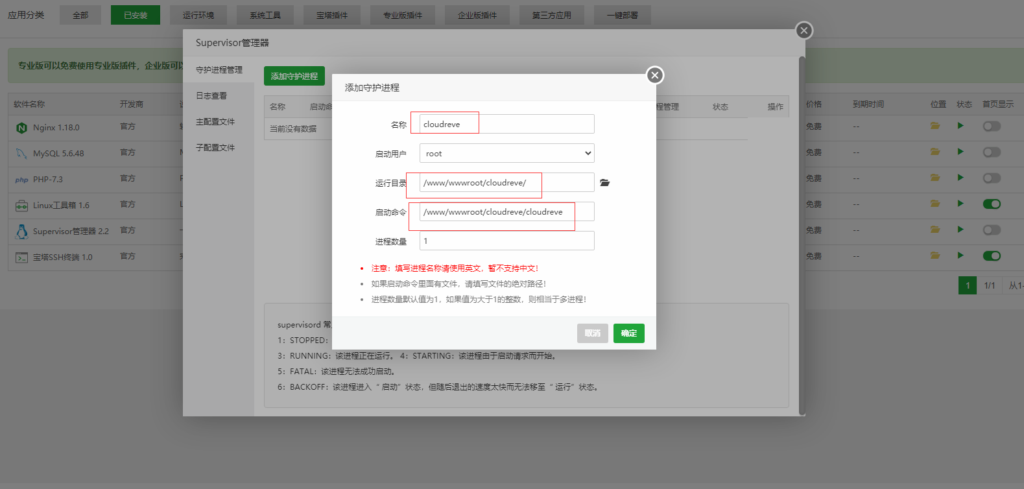Click the 宝塔SSH终端 terminal icon
Image resolution: width=1024 pixels, height=489 pixels.
[21, 257]
